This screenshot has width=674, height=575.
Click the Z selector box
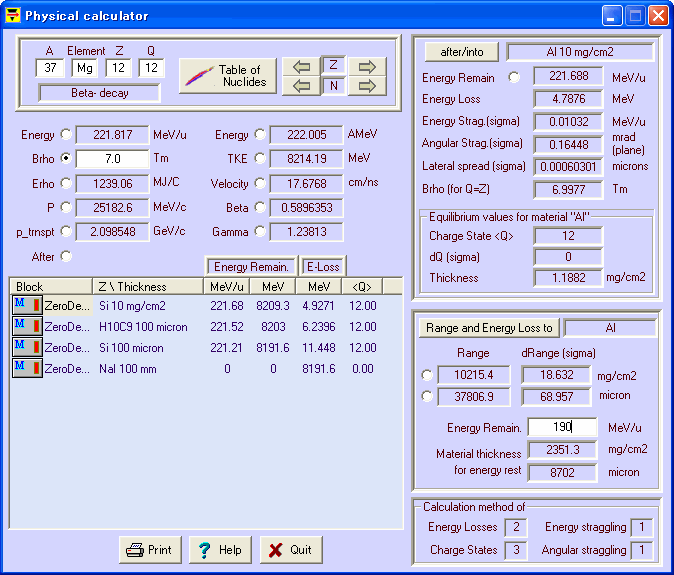point(334,65)
